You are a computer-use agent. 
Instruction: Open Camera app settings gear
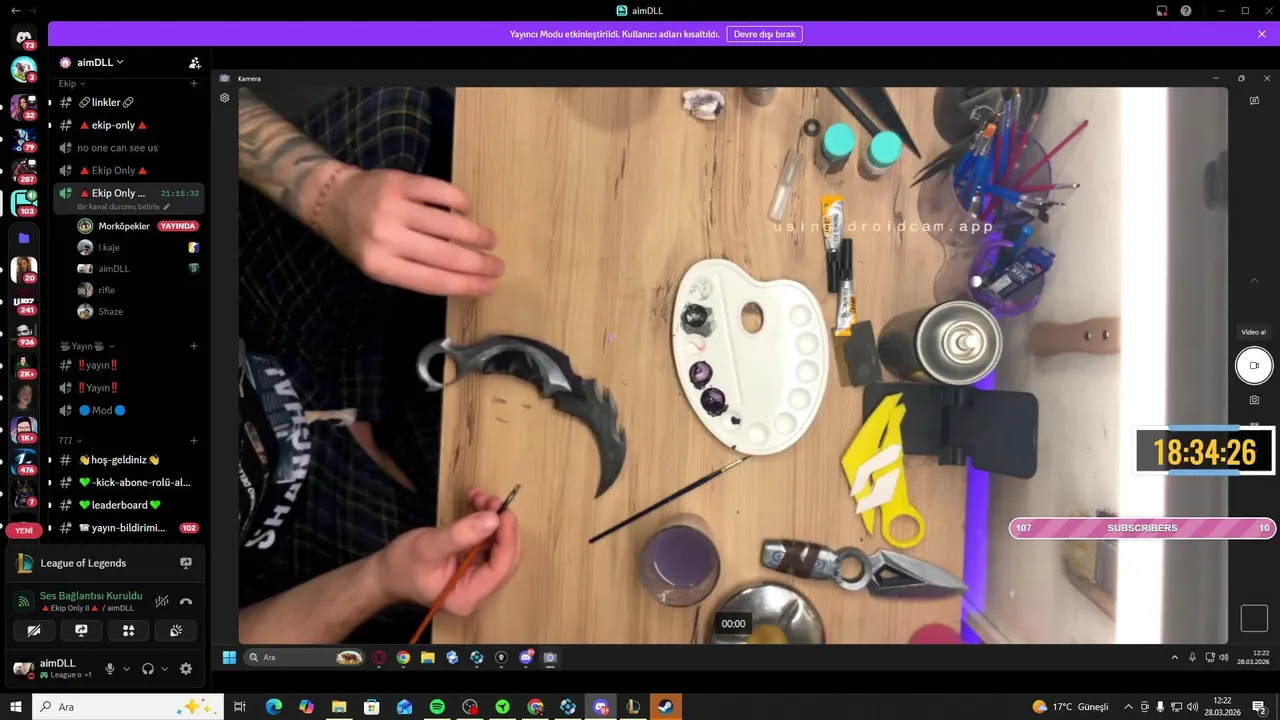(x=225, y=98)
